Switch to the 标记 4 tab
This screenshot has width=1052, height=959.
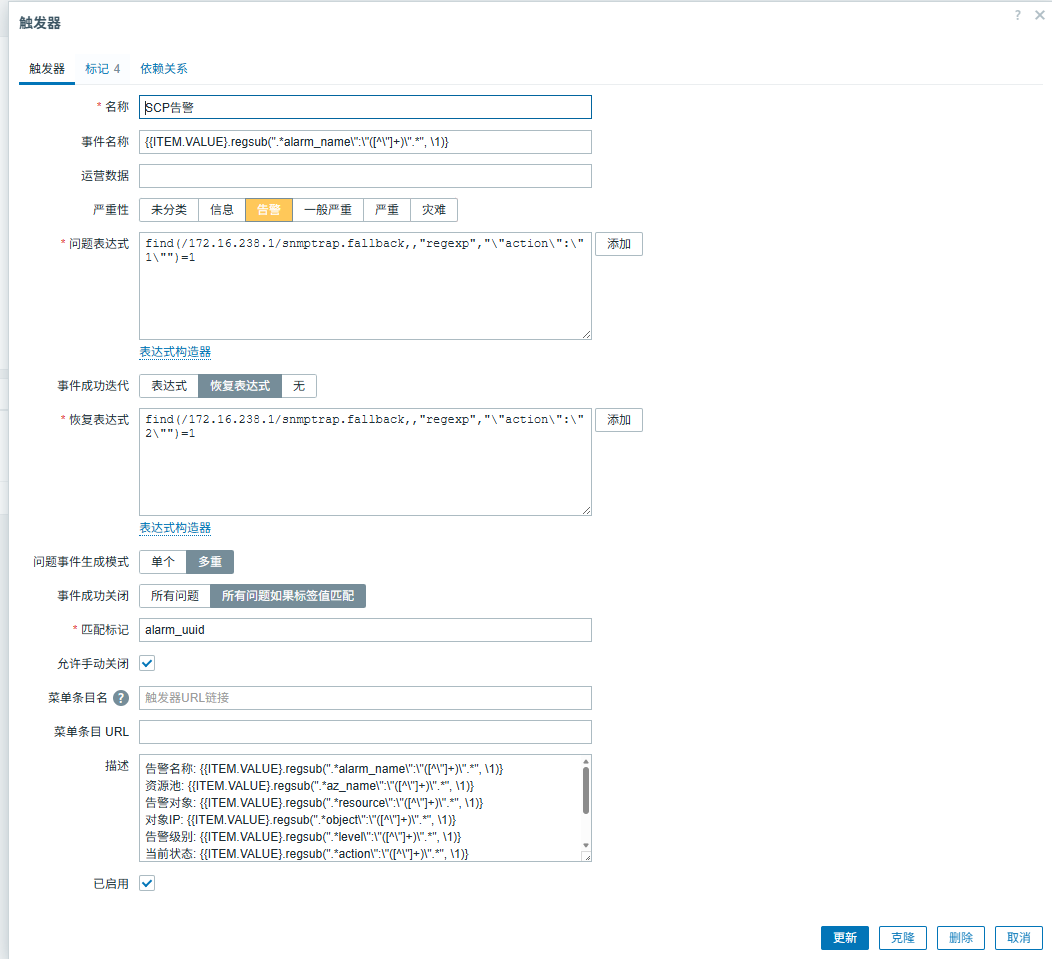[102, 69]
